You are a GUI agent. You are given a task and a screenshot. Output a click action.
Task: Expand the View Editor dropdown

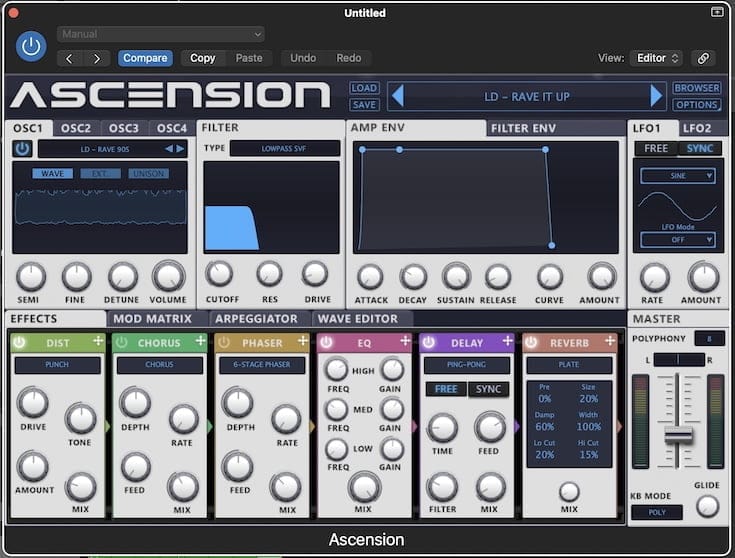(657, 58)
